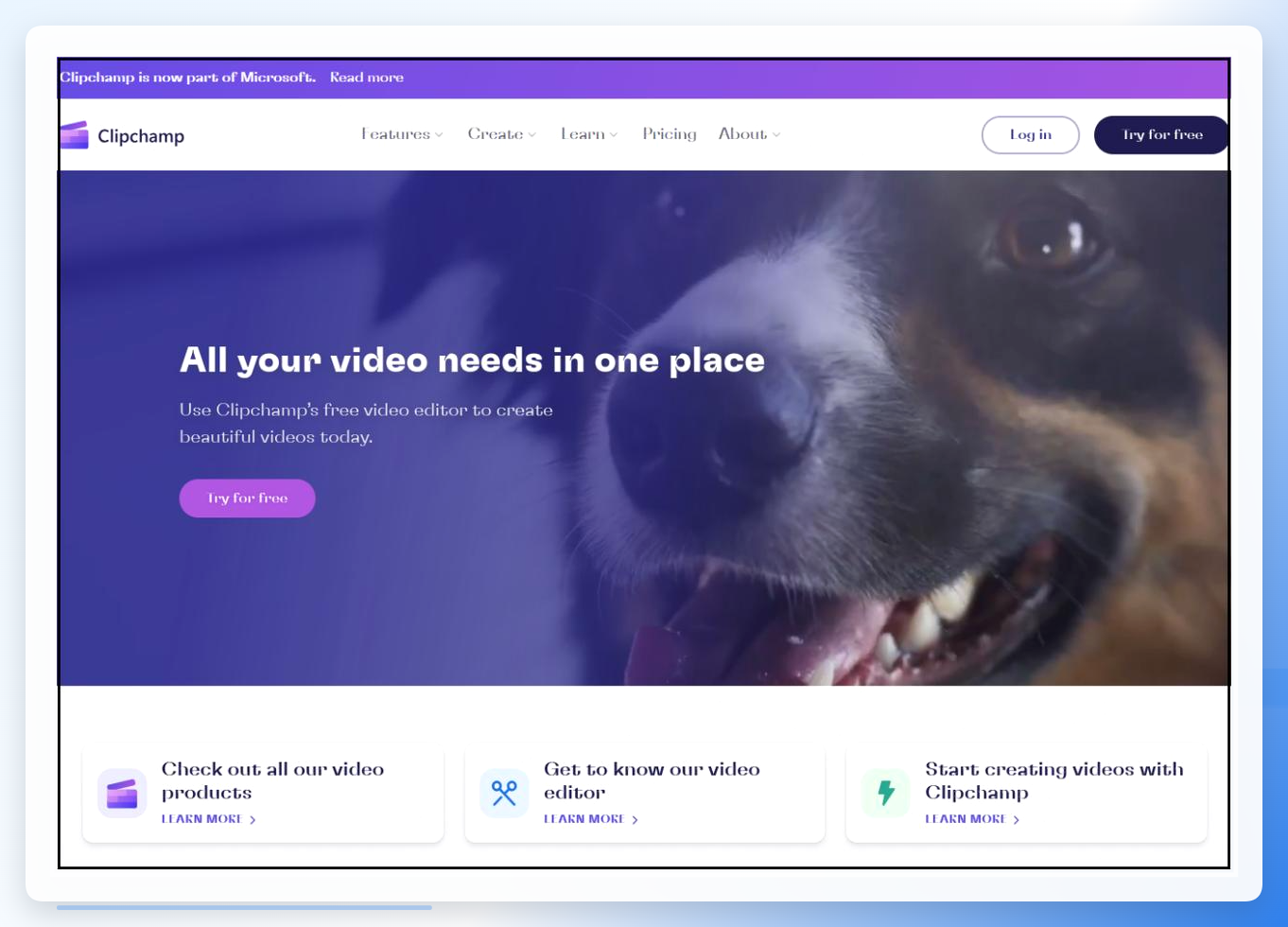This screenshot has width=1288, height=927.
Task: Click the scissors video editor icon
Action: click(x=504, y=793)
